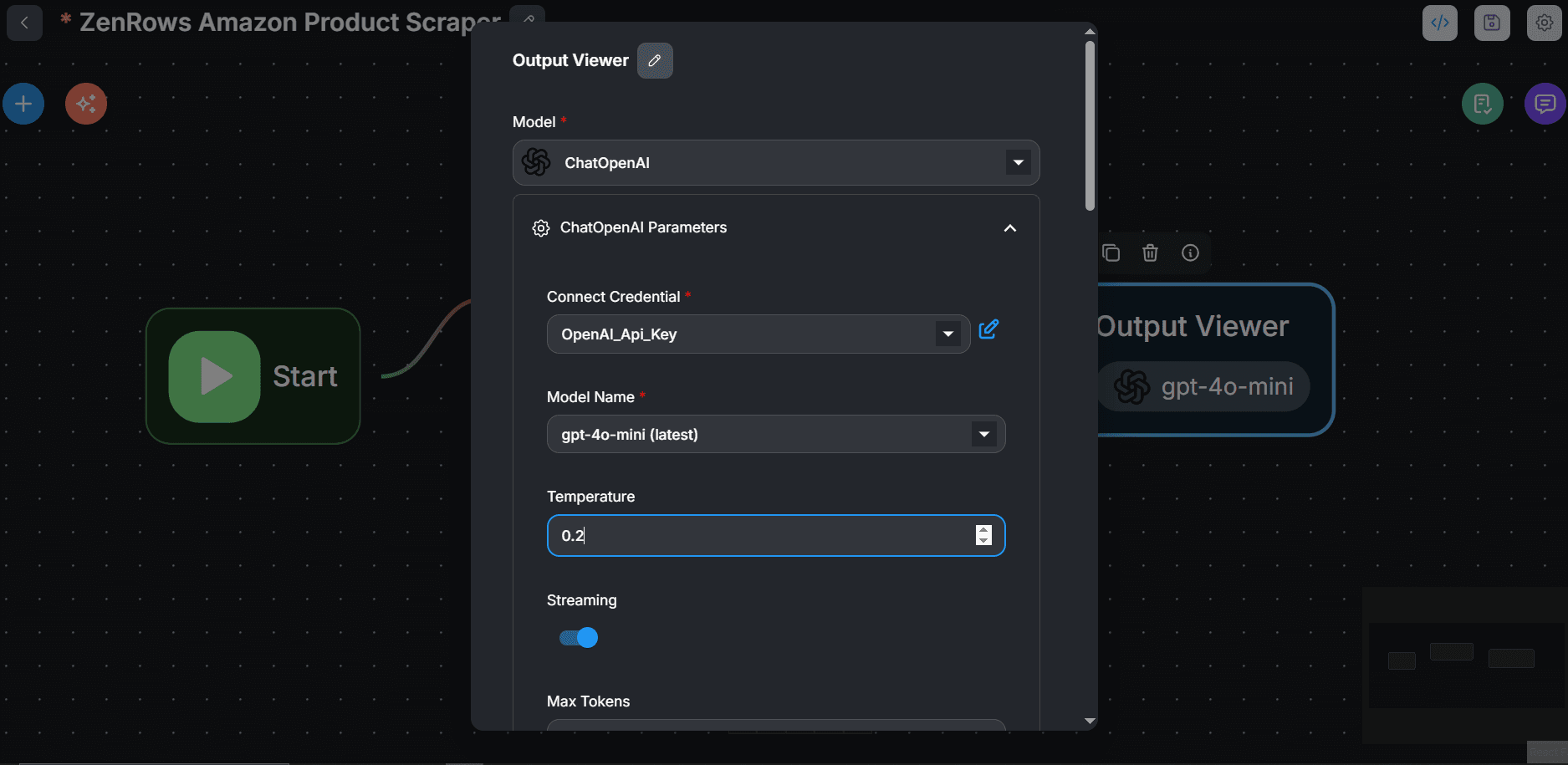Click the Output Viewer dialog heading
The image size is (1568, 765).
[x=570, y=60]
